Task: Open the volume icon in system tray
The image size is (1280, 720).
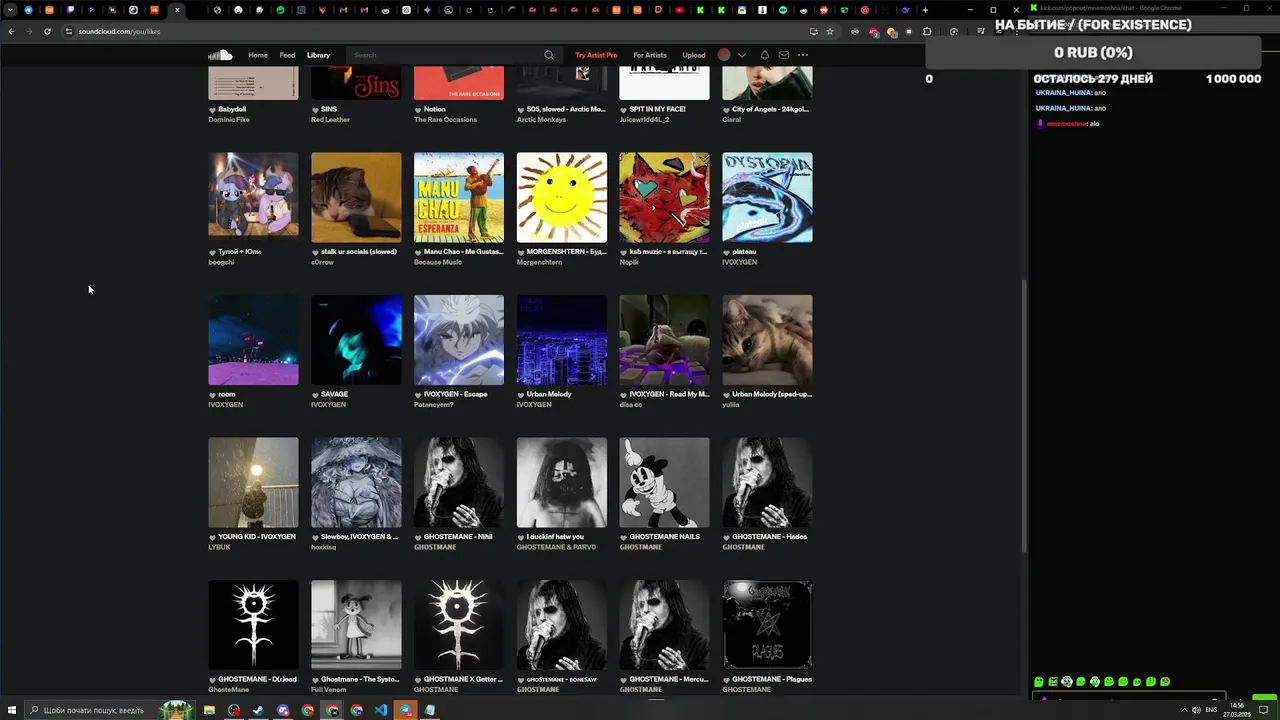Action: (x=1197, y=710)
